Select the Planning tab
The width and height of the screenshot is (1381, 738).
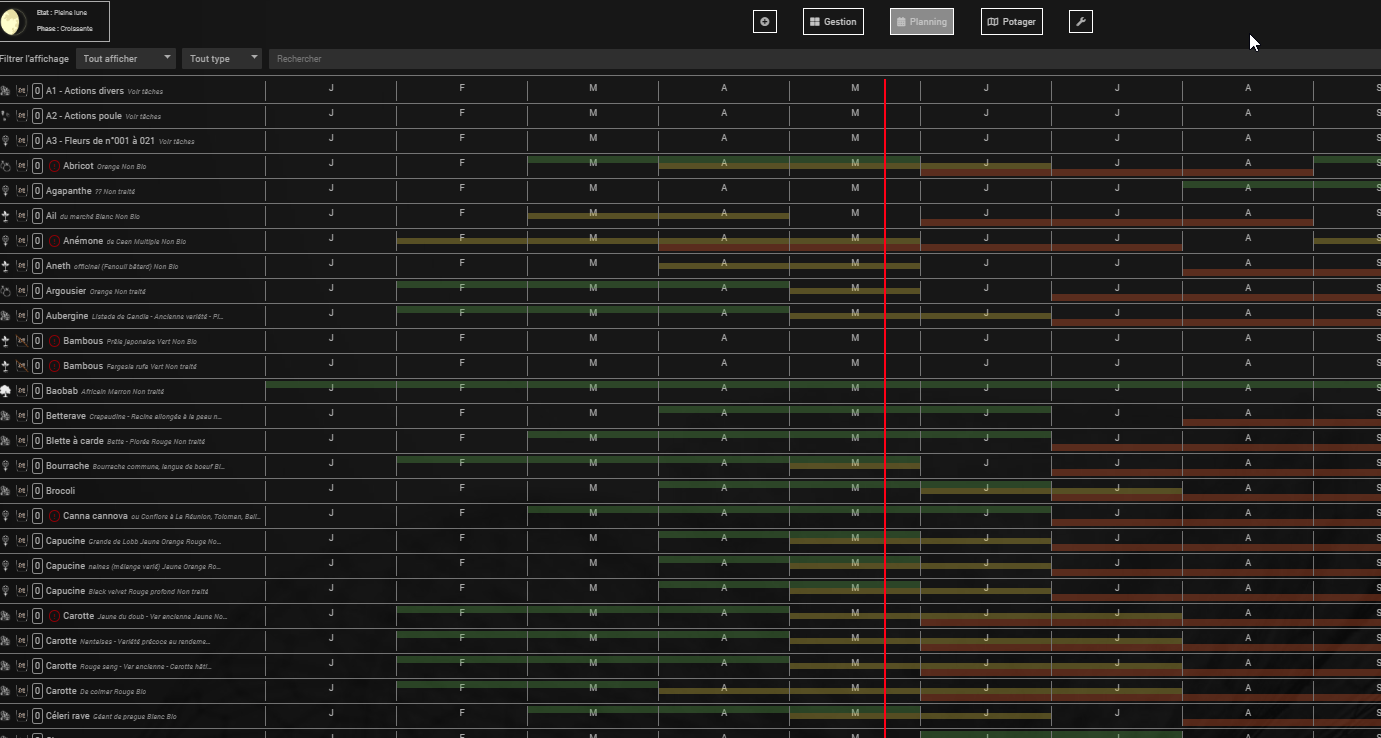click(x=921, y=21)
